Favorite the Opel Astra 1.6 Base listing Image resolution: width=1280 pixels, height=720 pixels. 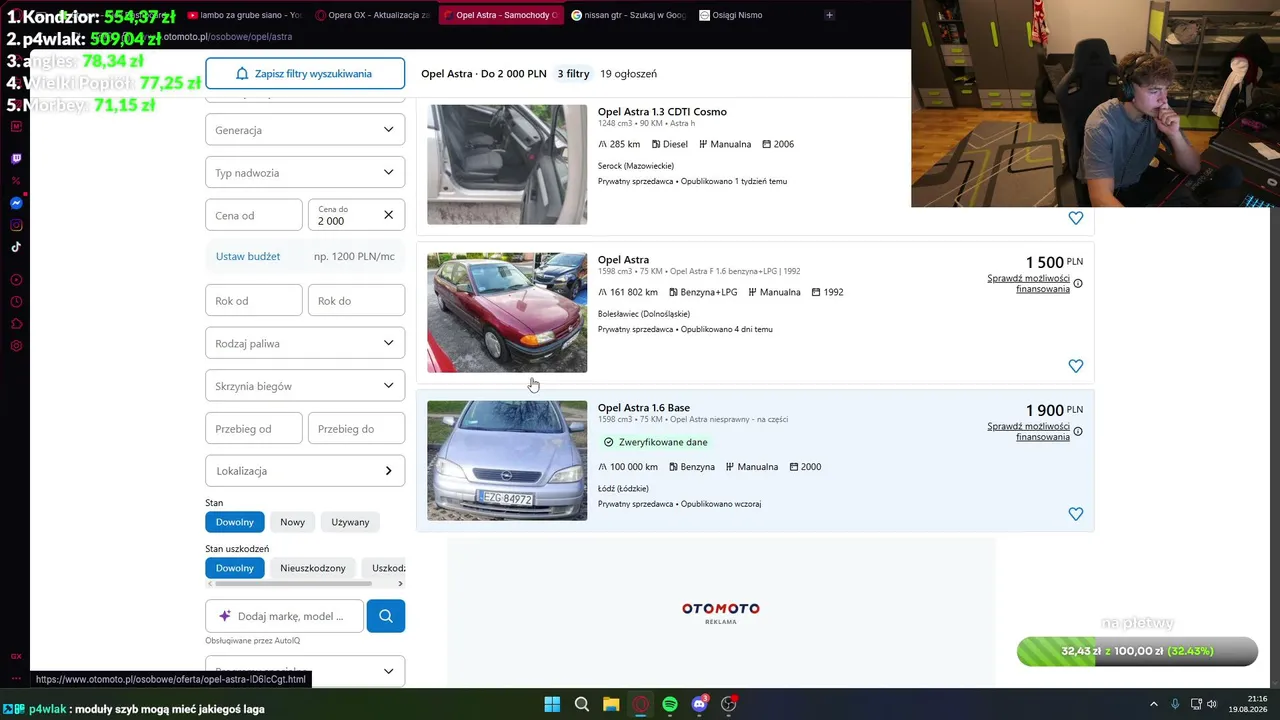[x=1076, y=514]
